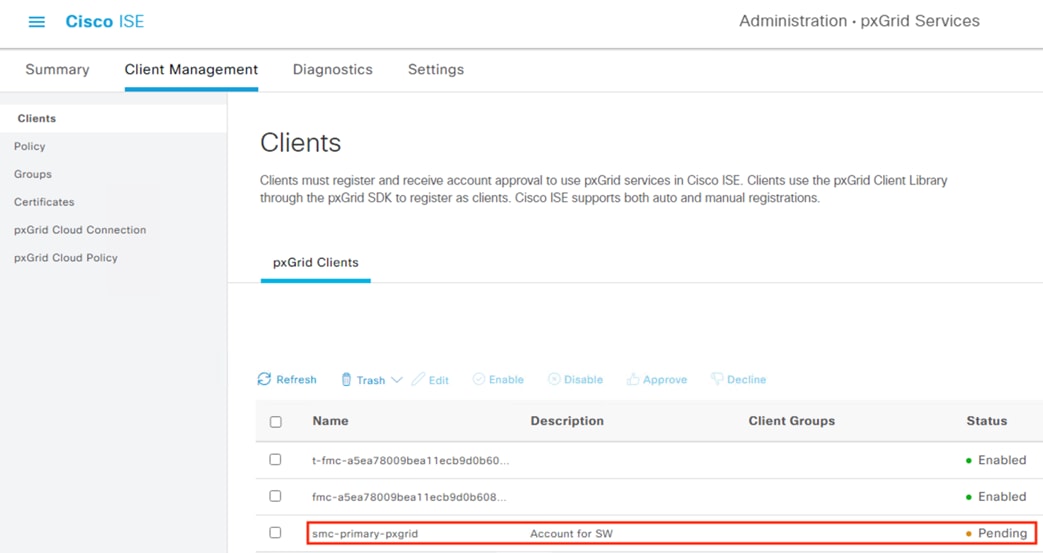The height and width of the screenshot is (553, 1043).
Task: Click the smc-primary-pxgrid client name
Action: pos(365,534)
